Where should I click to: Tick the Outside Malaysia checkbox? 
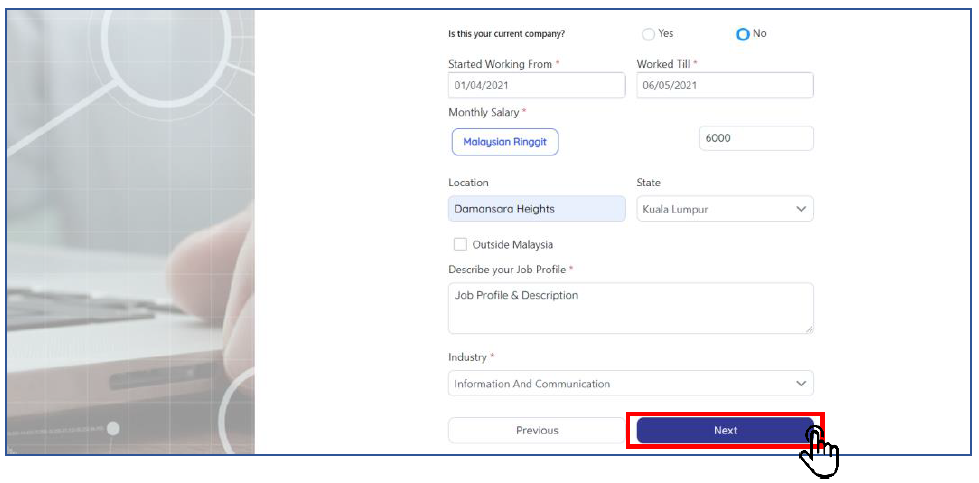(x=460, y=245)
